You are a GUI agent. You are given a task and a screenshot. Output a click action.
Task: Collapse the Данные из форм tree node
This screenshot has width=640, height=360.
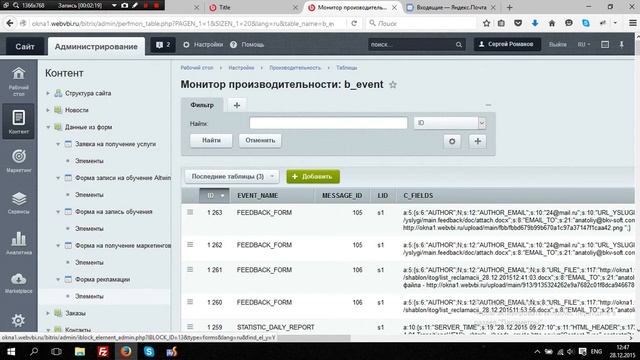click(x=48, y=127)
